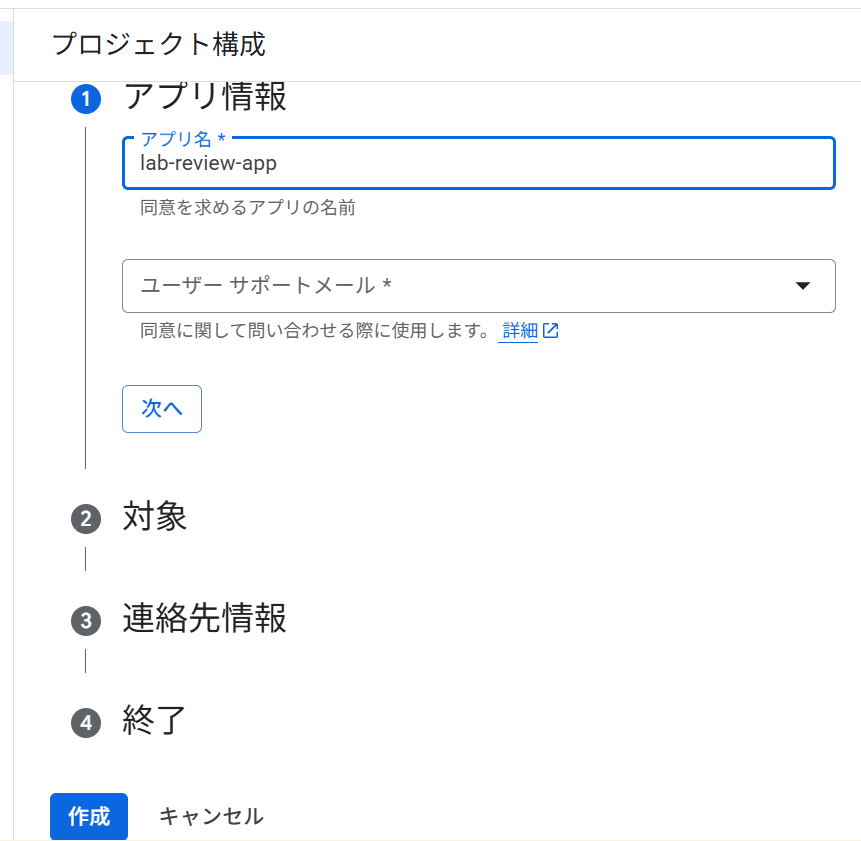Click the step 4 number badge
The width and height of the screenshot is (861, 841).
coord(86,723)
